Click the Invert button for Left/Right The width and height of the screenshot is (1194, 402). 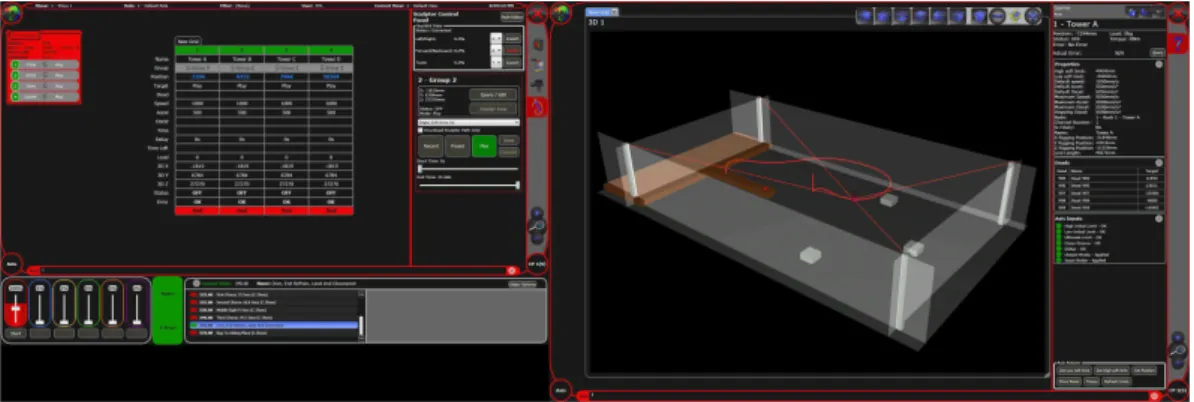point(512,37)
